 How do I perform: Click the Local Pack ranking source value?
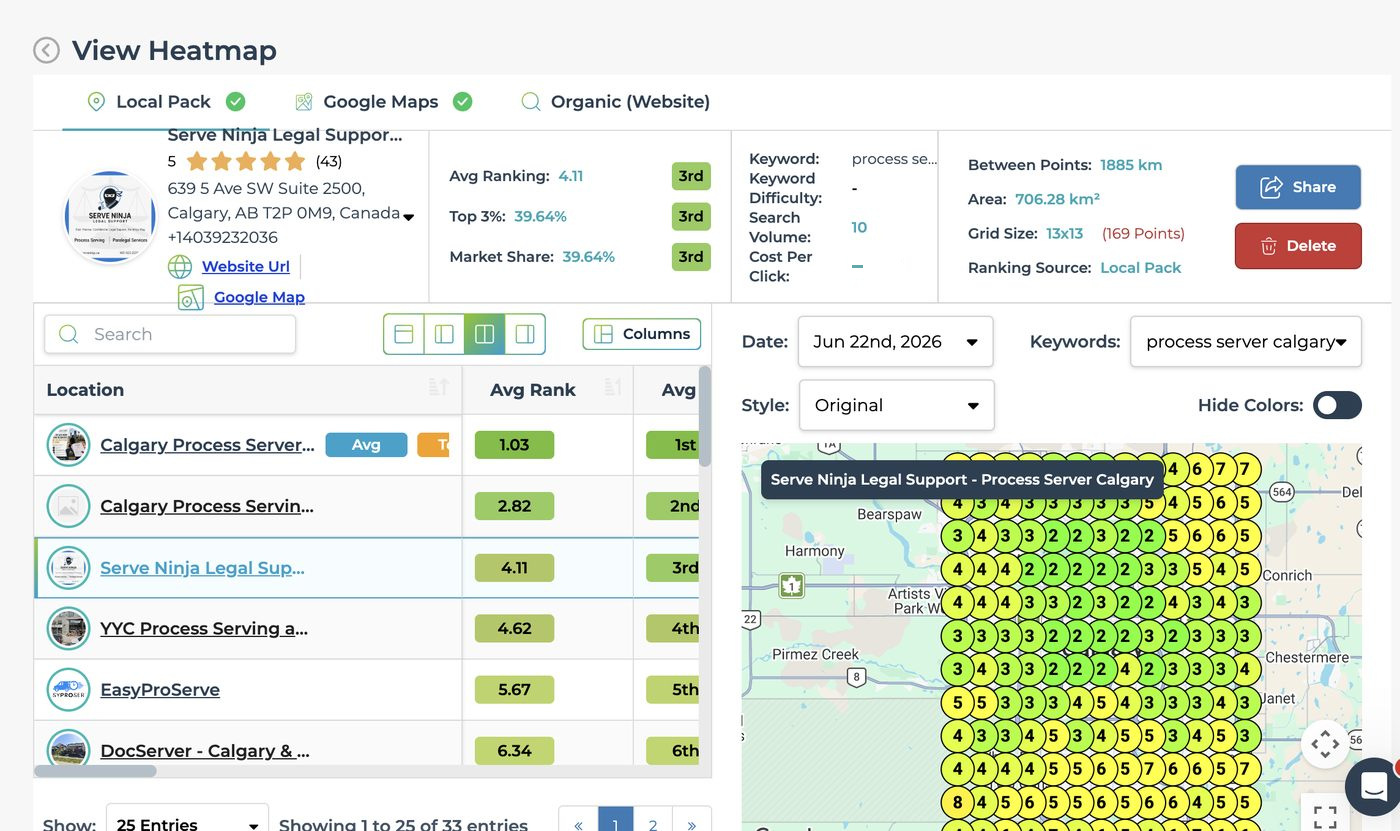pos(1140,268)
